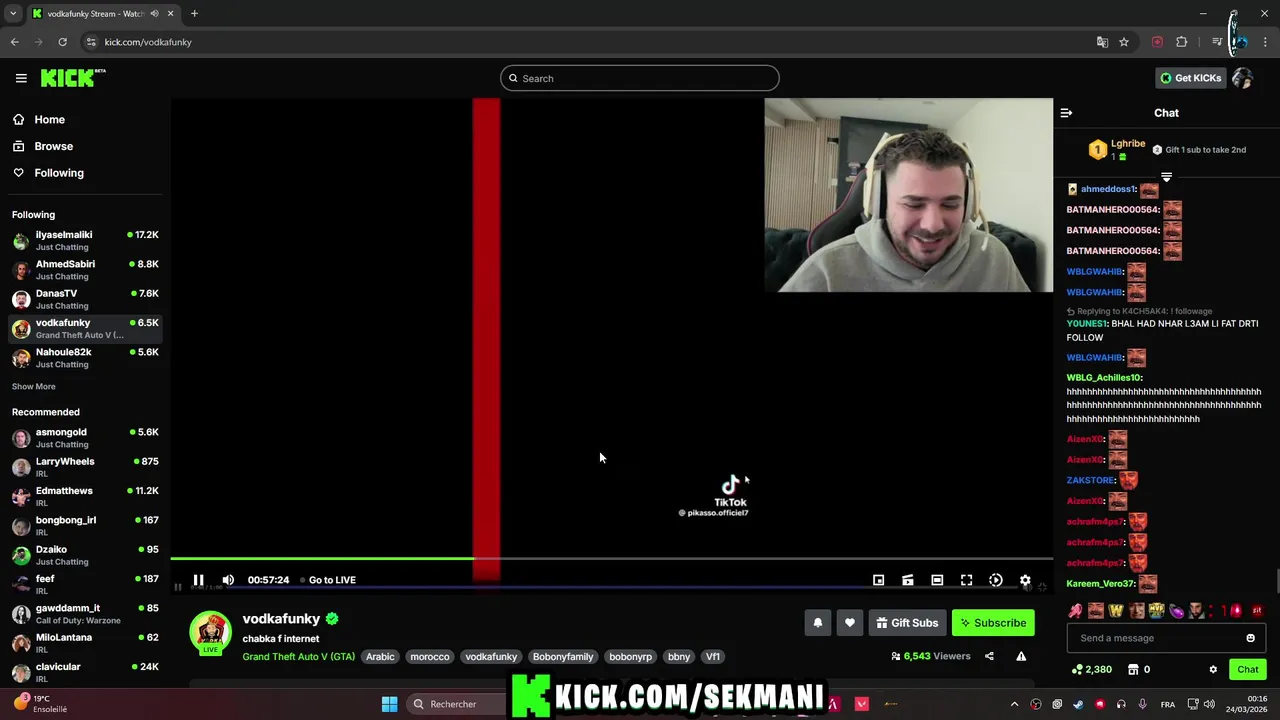Enter fullscreen from the player controls
Screen dimensions: 1280x720
tap(967, 580)
